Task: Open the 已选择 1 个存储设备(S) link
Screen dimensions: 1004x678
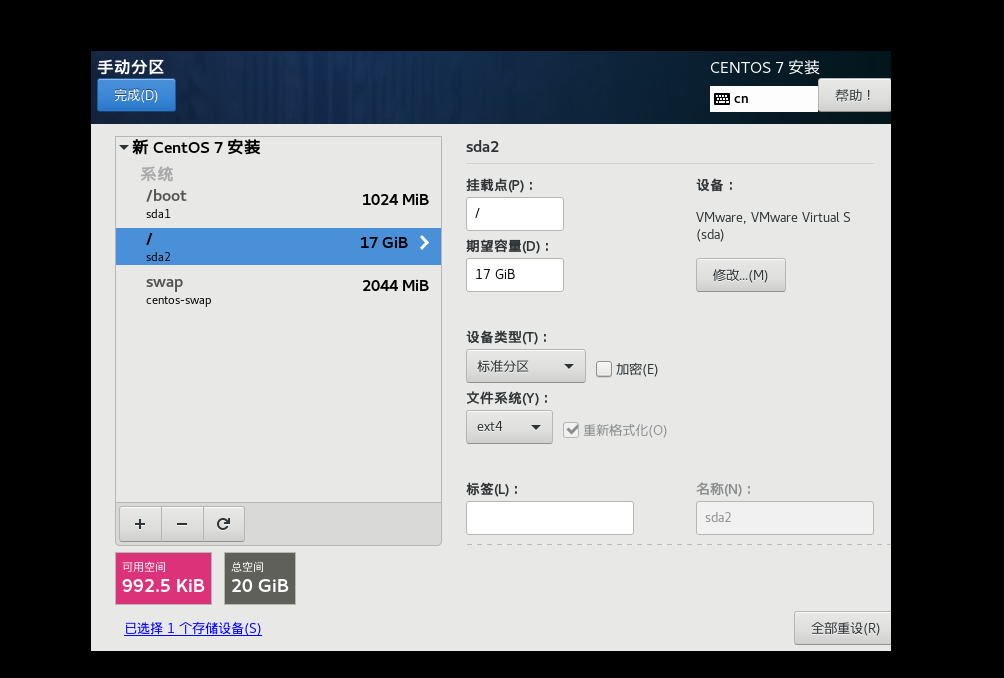Action: (x=193, y=629)
